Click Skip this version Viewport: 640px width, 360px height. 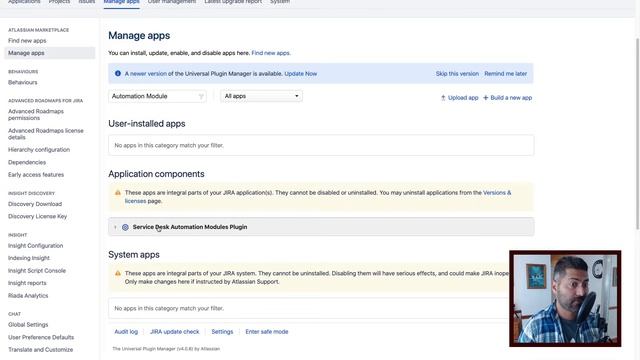(457, 74)
